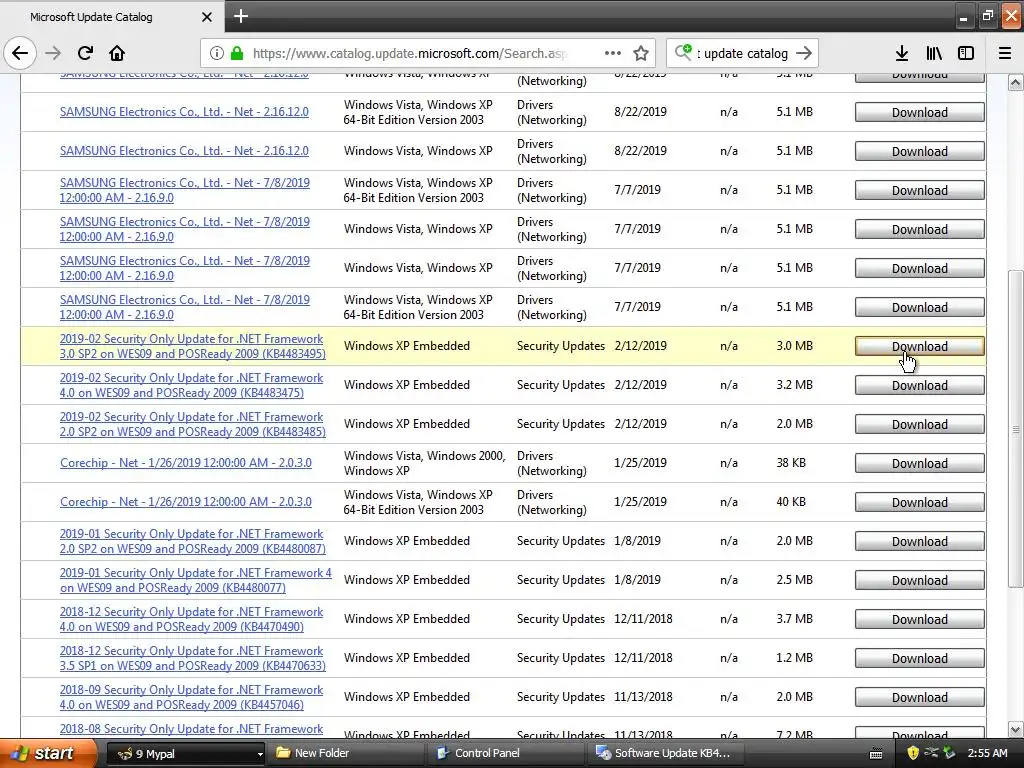Open Corechip Net link for Windows 2000 row

pos(185,462)
